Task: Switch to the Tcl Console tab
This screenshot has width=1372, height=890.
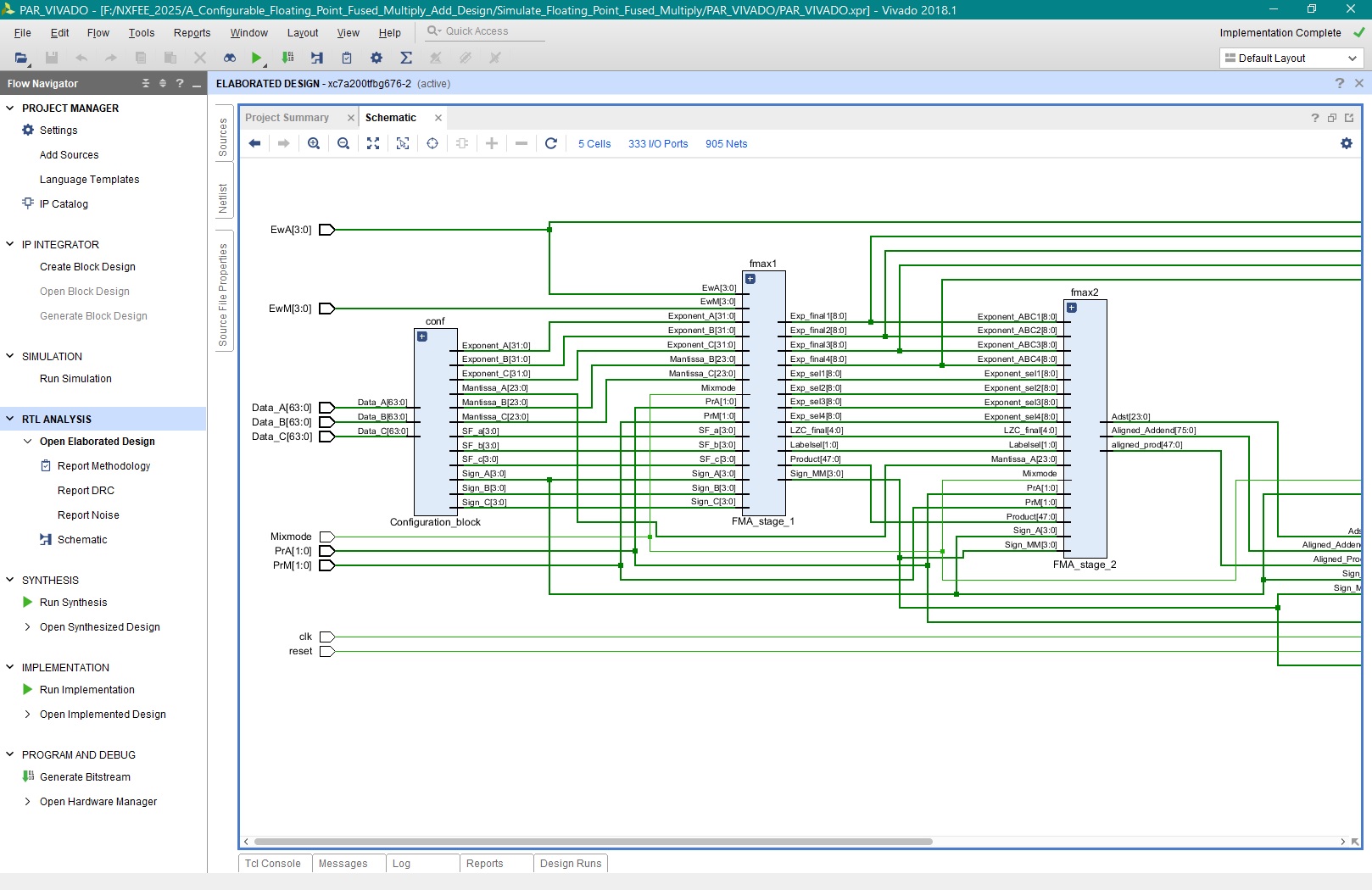Action: click(x=273, y=864)
